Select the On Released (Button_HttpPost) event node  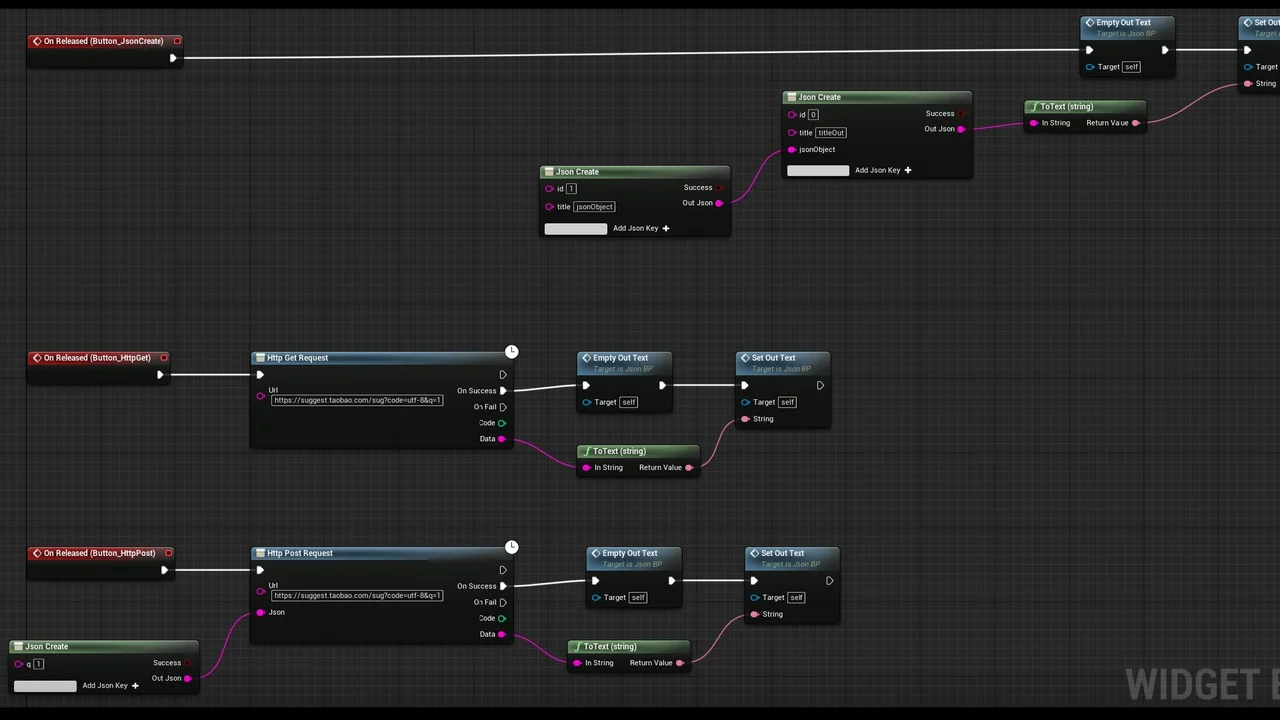99,553
